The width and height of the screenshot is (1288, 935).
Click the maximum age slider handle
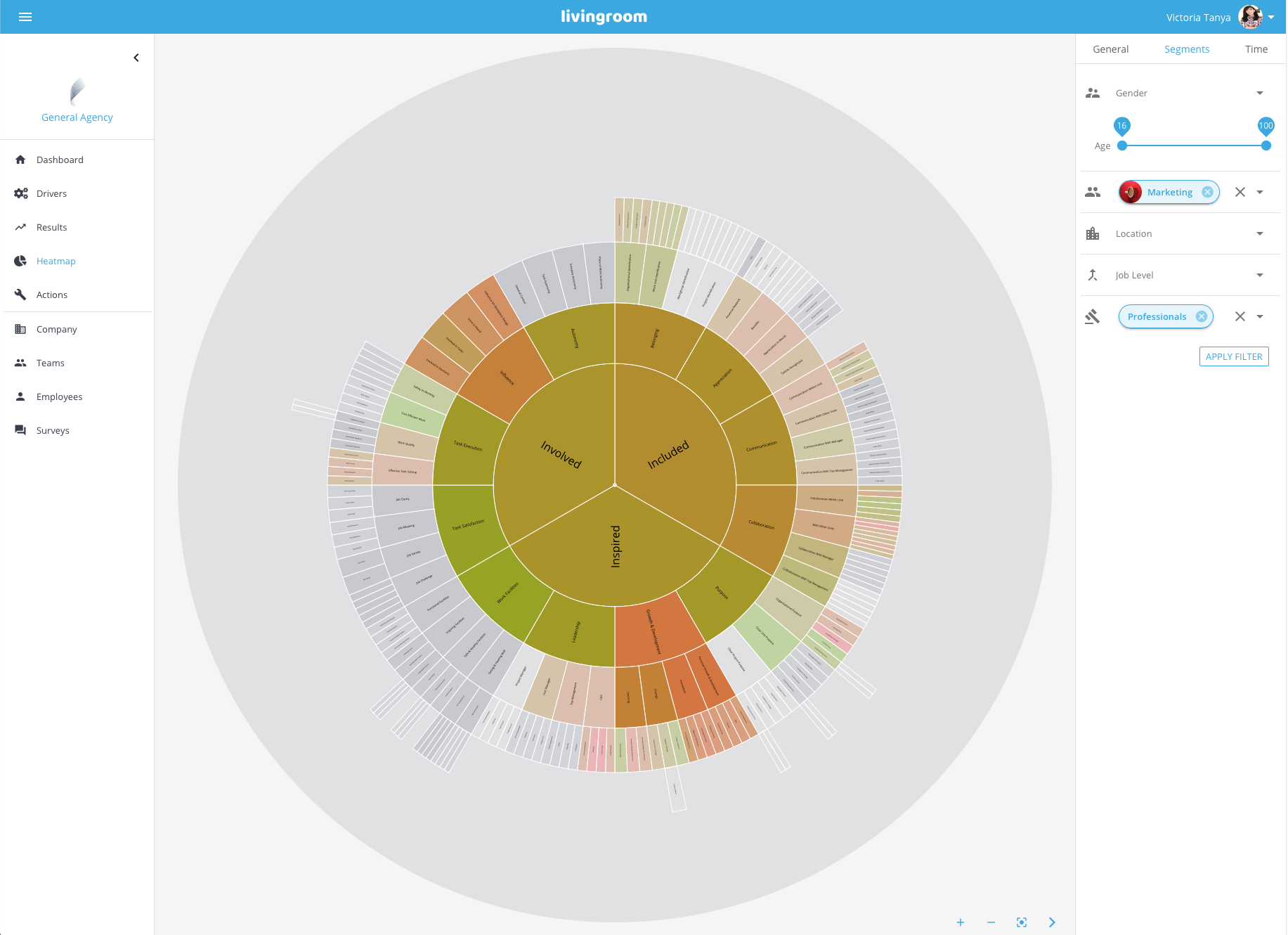click(1266, 146)
